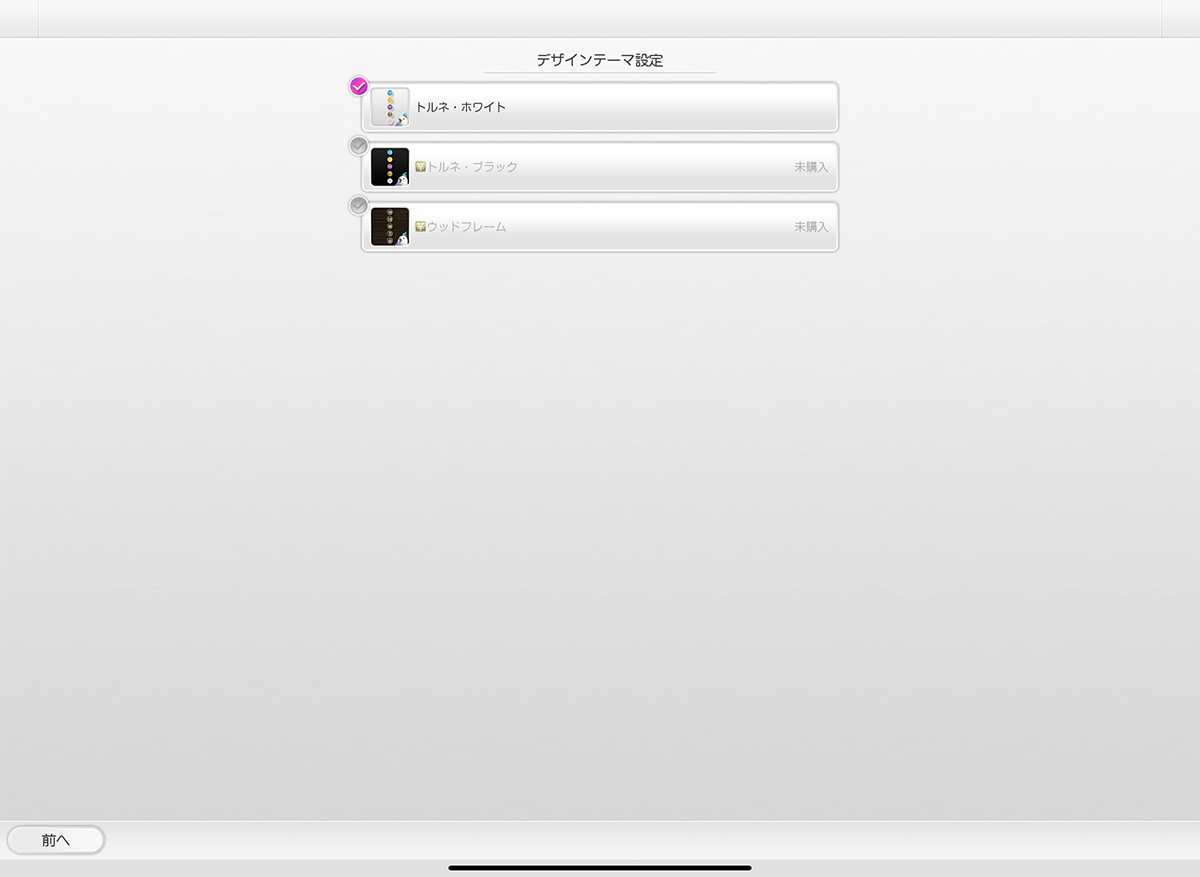The height and width of the screenshot is (877, 1200).
Task: Go back with the 前へ button
Action: [x=56, y=840]
